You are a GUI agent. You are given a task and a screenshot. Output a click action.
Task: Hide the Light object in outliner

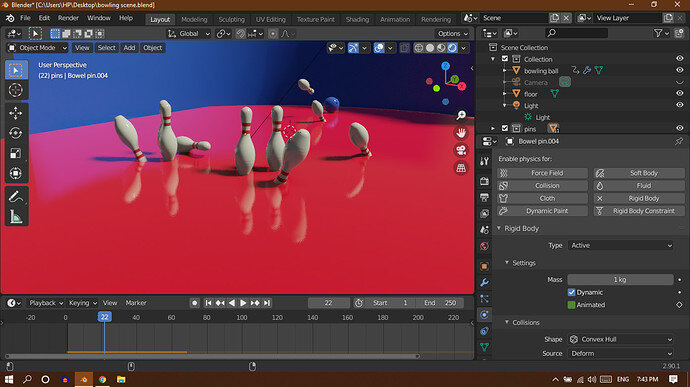click(679, 105)
